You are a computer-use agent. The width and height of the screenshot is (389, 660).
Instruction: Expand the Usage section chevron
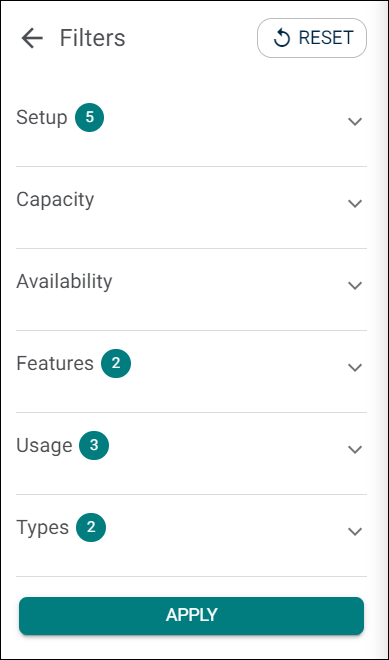click(x=355, y=450)
